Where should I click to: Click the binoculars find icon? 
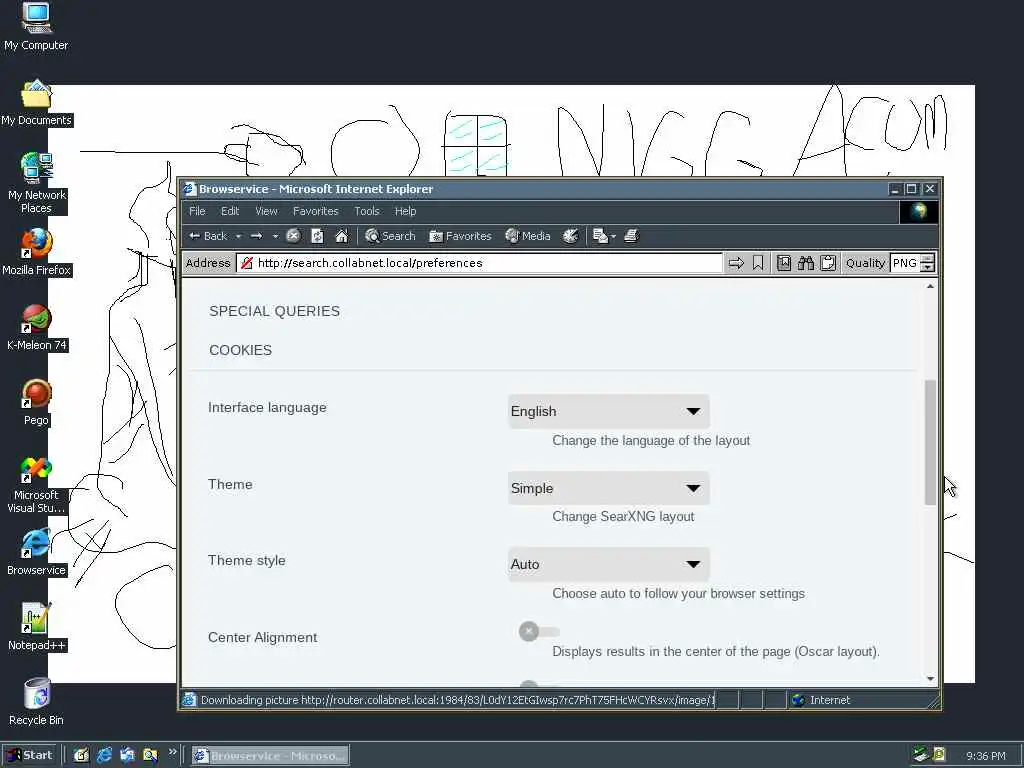(806, 263)
